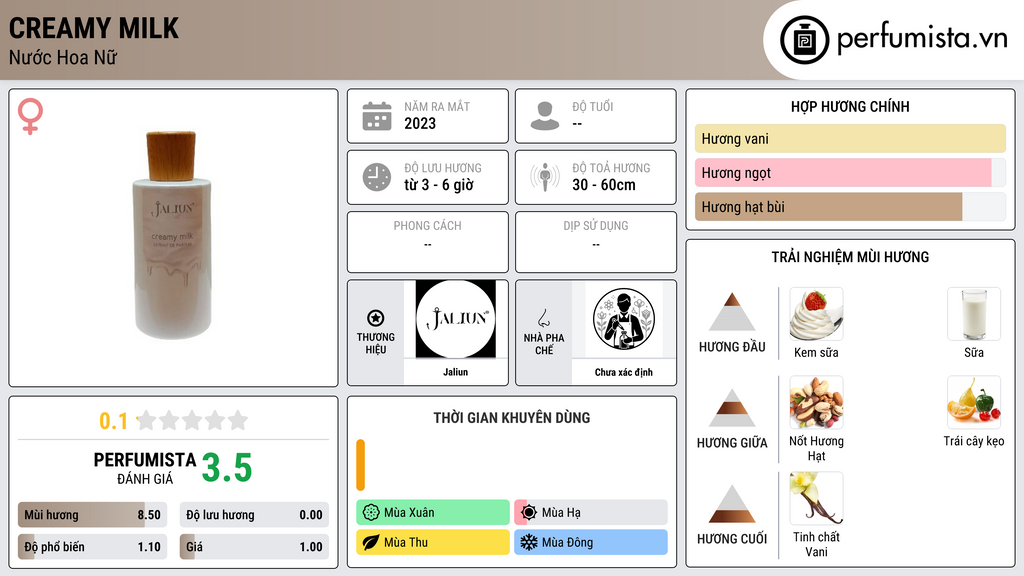Click the five-star rating row
Viewport: 1024px width, 576px height.
[192, 421]
